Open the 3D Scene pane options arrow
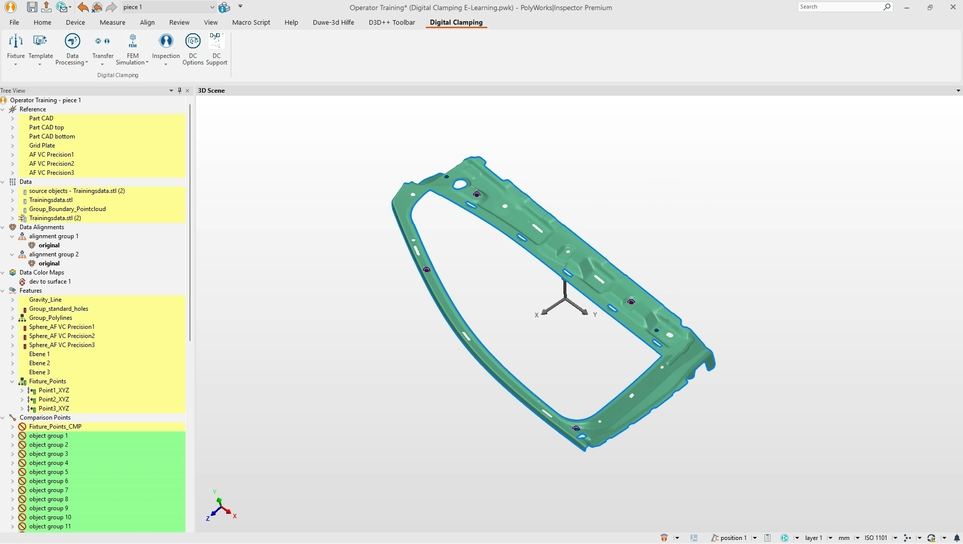The height and width of the screenshot is (544, 963). pyautogui.click(x=957, y=90)
